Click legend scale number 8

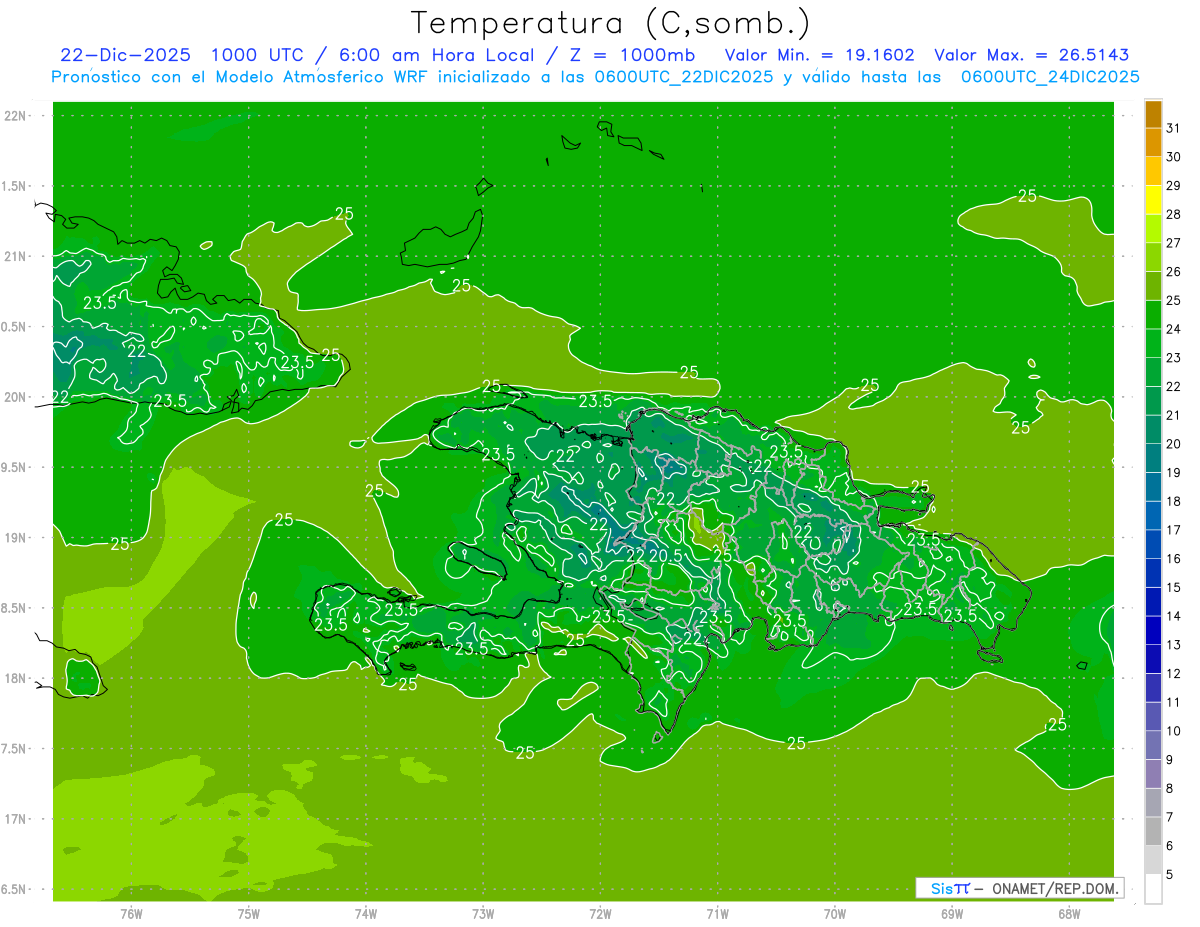pos(1170,789)
